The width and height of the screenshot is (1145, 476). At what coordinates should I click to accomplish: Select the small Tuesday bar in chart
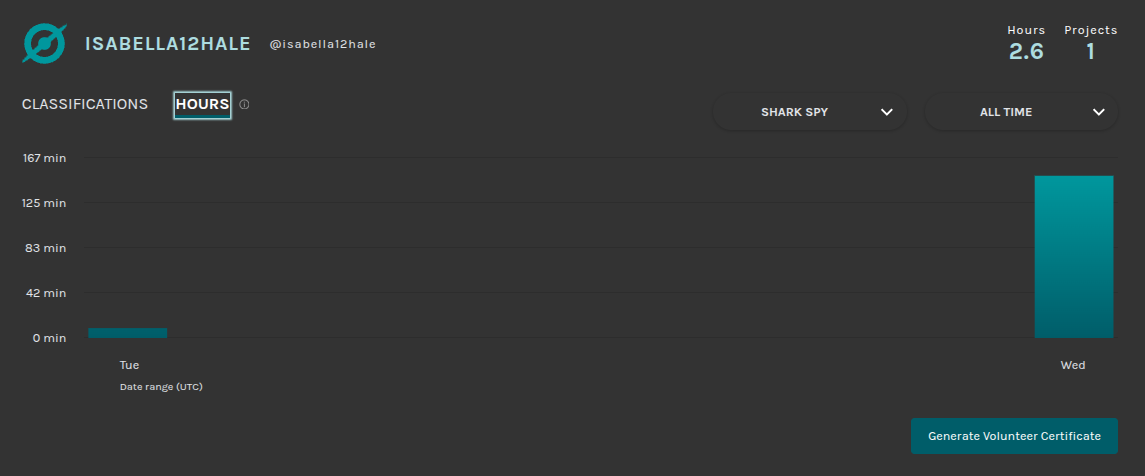(128, 332)
